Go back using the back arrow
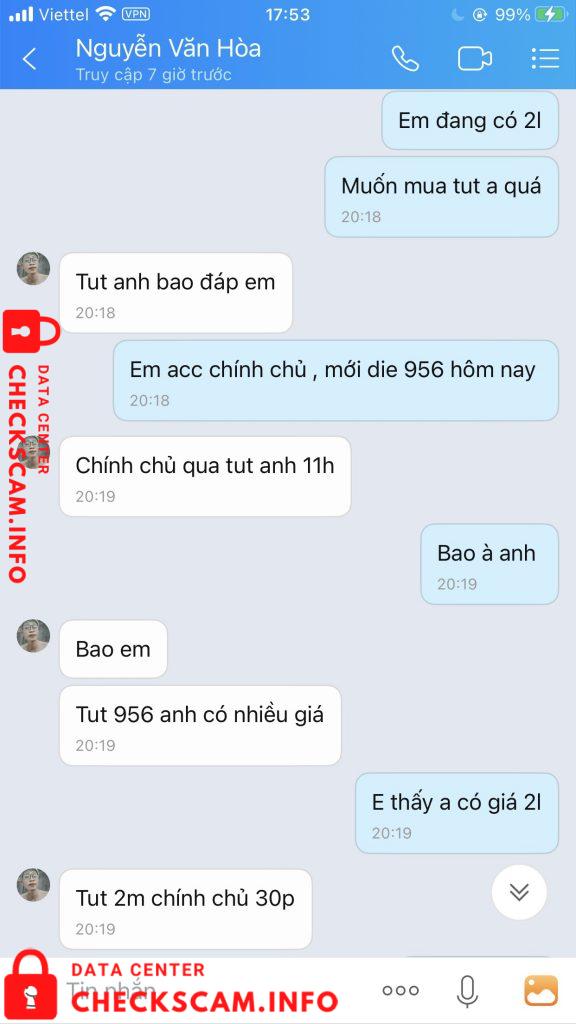 [x=29, y=59]
